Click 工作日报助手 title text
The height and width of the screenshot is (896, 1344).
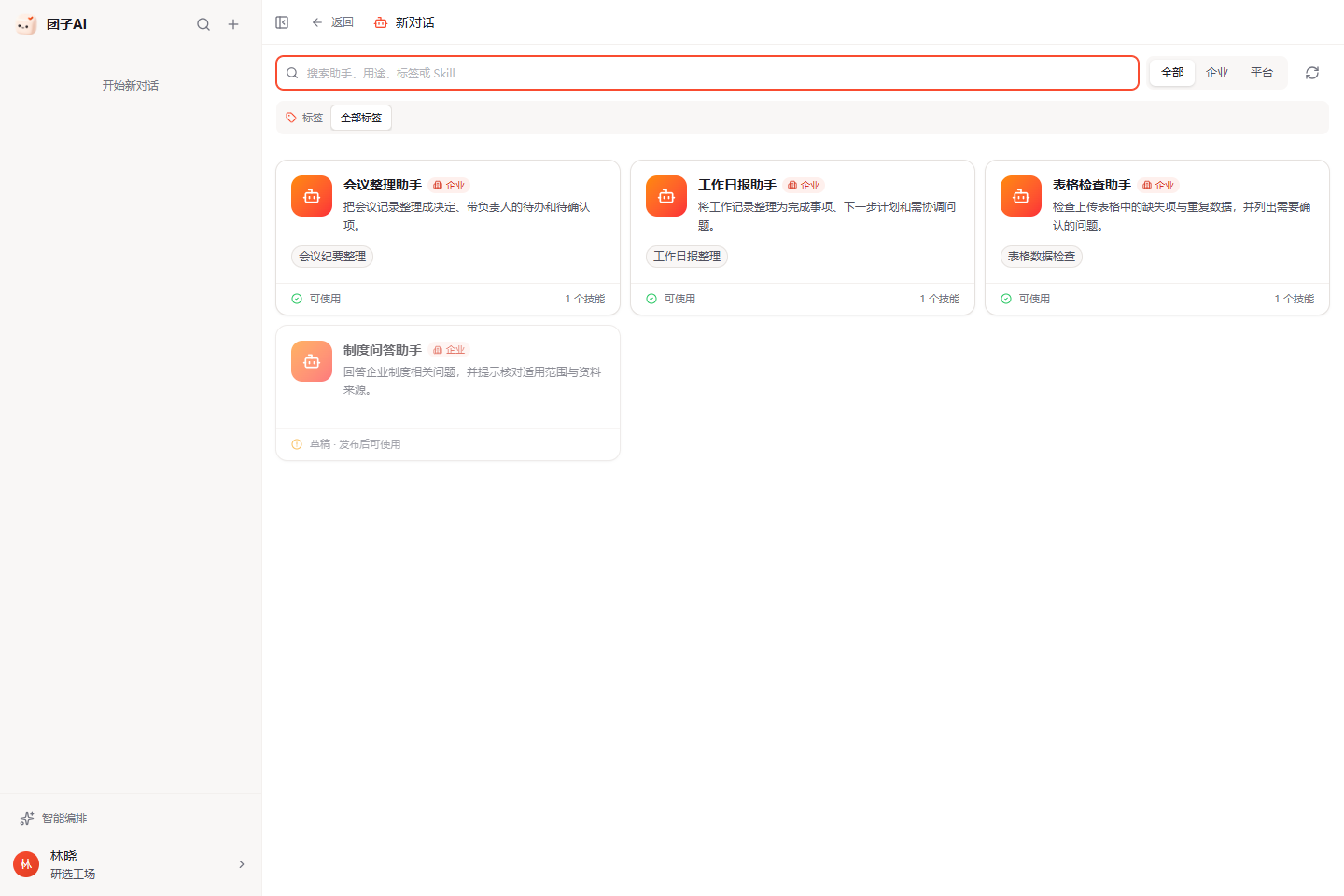pyautogui.click(x=737, y=185)
